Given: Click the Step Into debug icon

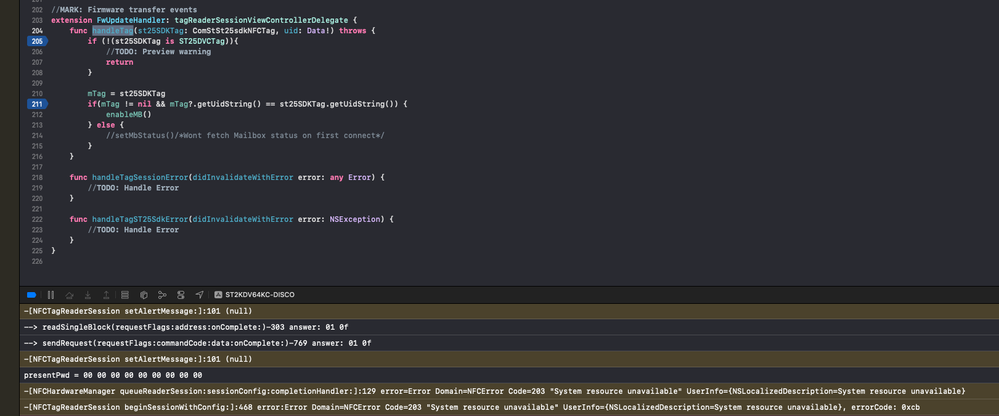Looking at the screenshot, I should 88,295.
